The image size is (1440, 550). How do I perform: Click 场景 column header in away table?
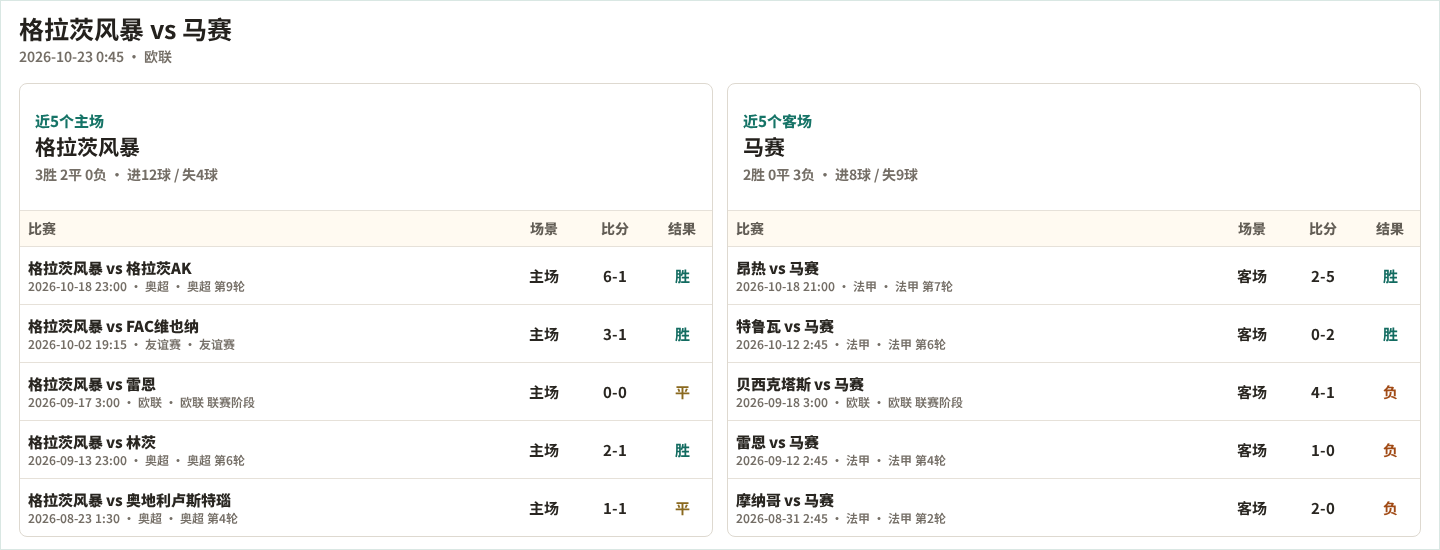(1252, 229)
